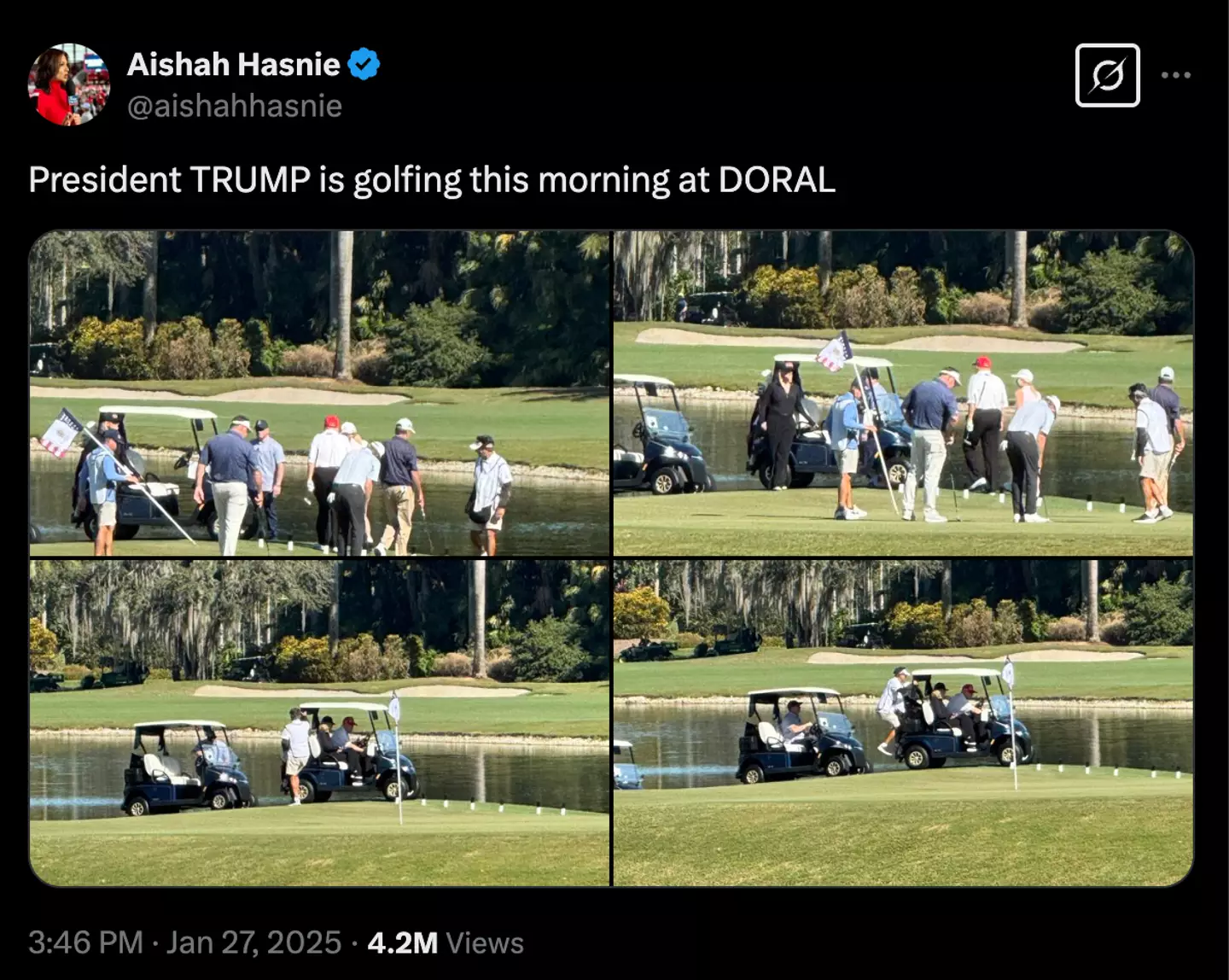This screenshot has width=1229, height=980.
Task: Click the blue verified checkmark badge
Action: 364,65
